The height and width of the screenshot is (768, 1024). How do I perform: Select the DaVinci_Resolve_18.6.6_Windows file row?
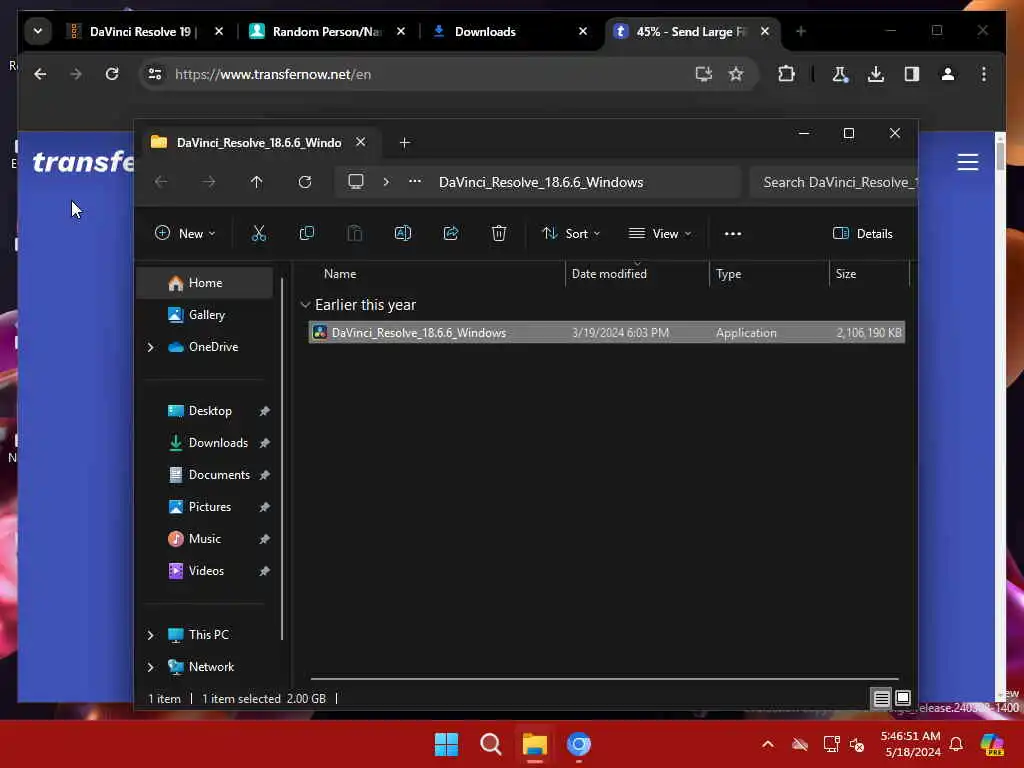[x=607, y=332]
